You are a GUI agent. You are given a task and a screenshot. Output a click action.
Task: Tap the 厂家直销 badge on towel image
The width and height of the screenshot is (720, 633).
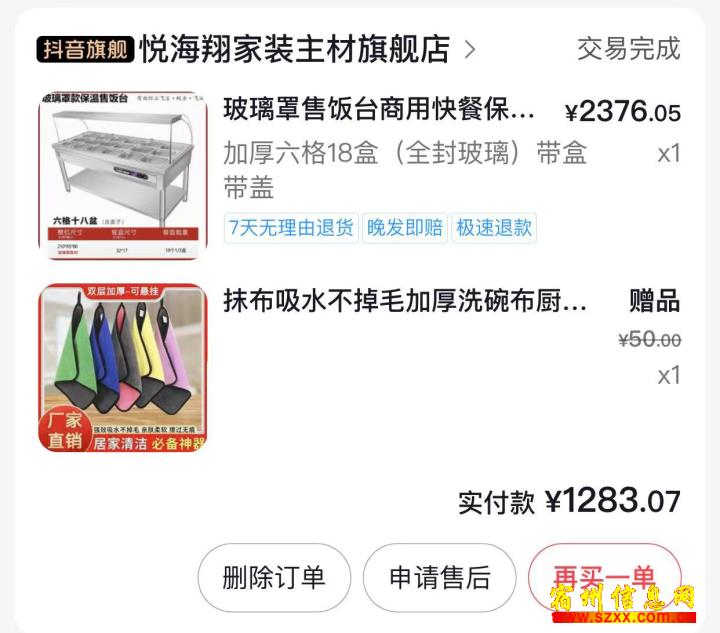point(65,431)
